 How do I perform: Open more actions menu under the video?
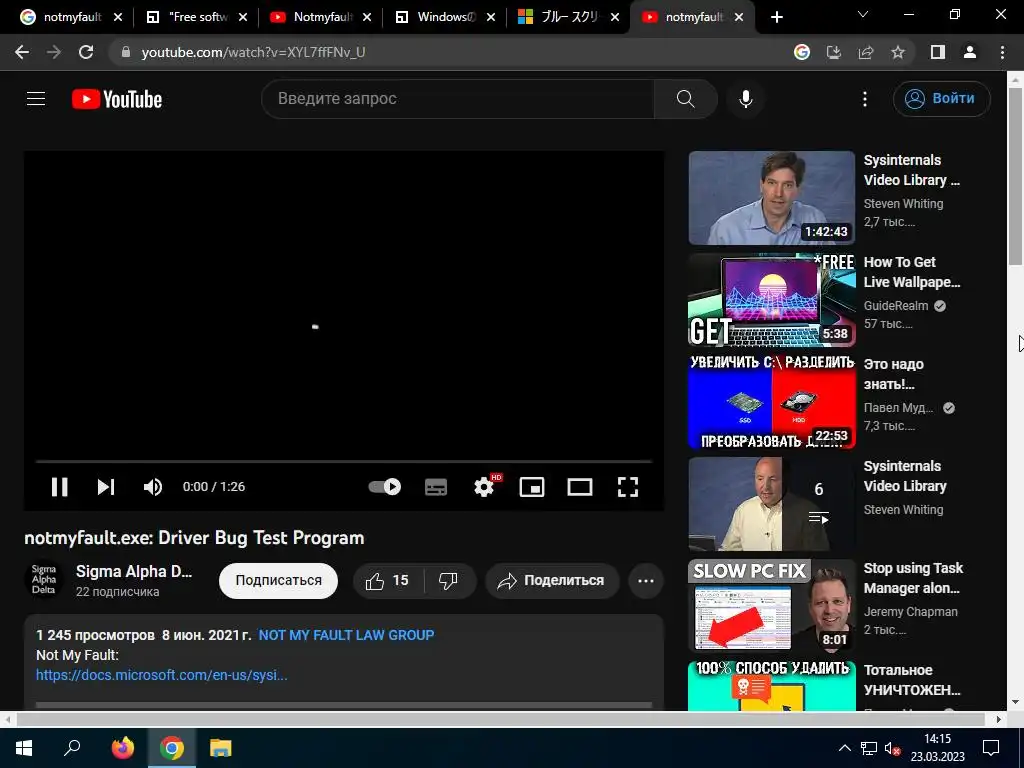[x=646, y=581]
